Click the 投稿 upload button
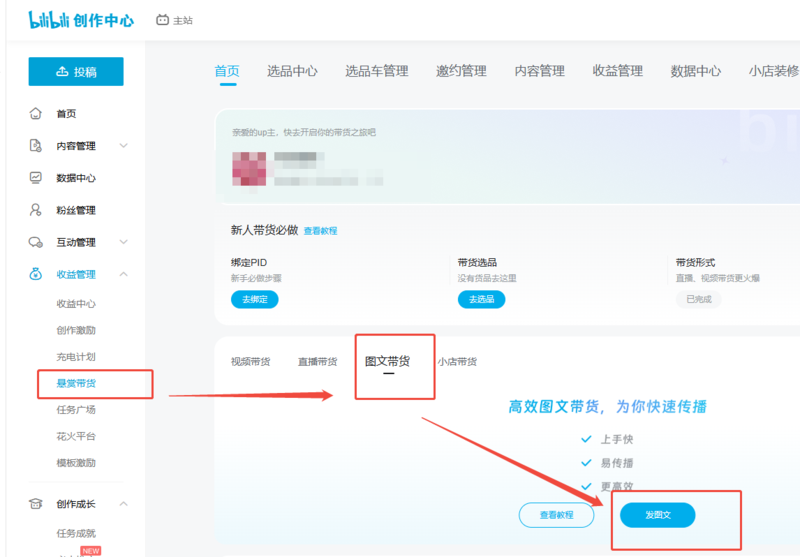Image resolution: width=800 pixels, height=557 pixels. pyautogui.click(x=76, y=71)
